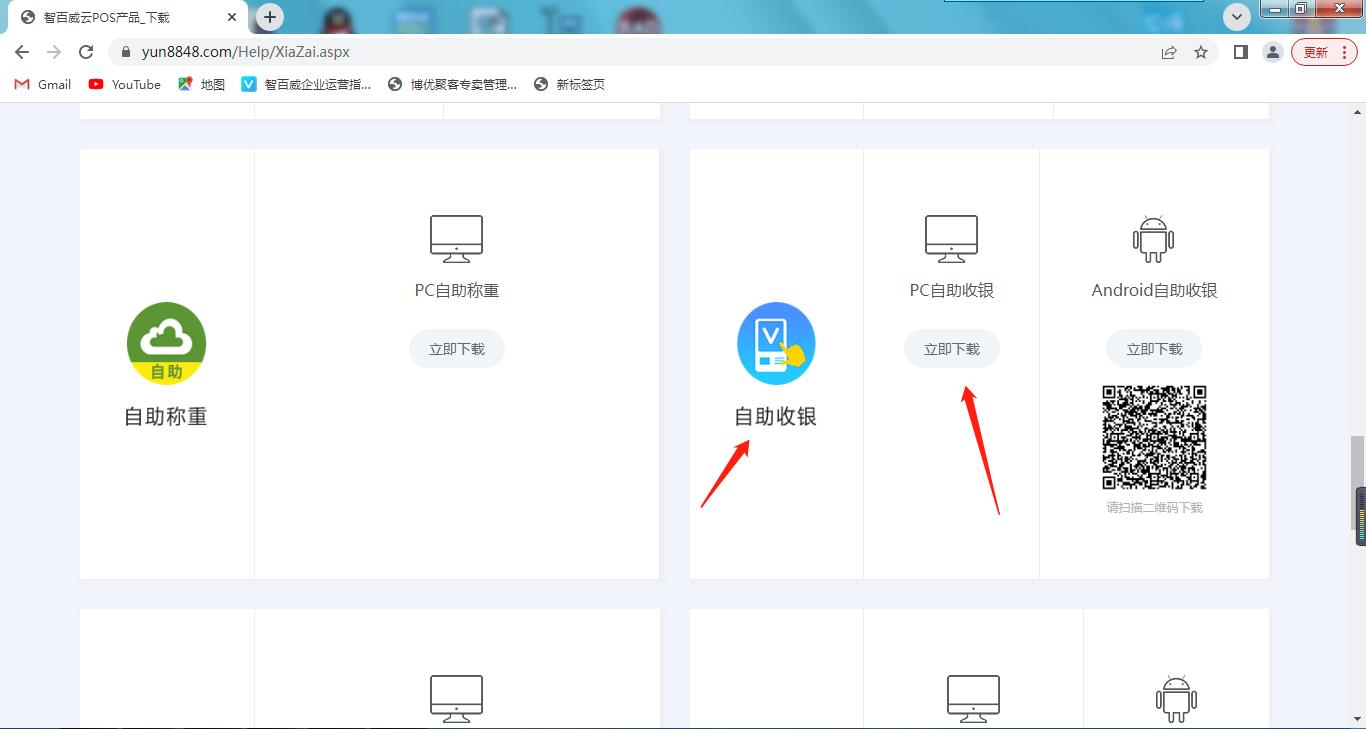Expand the tab search dropdown arrow

[x=1237, y=16]
